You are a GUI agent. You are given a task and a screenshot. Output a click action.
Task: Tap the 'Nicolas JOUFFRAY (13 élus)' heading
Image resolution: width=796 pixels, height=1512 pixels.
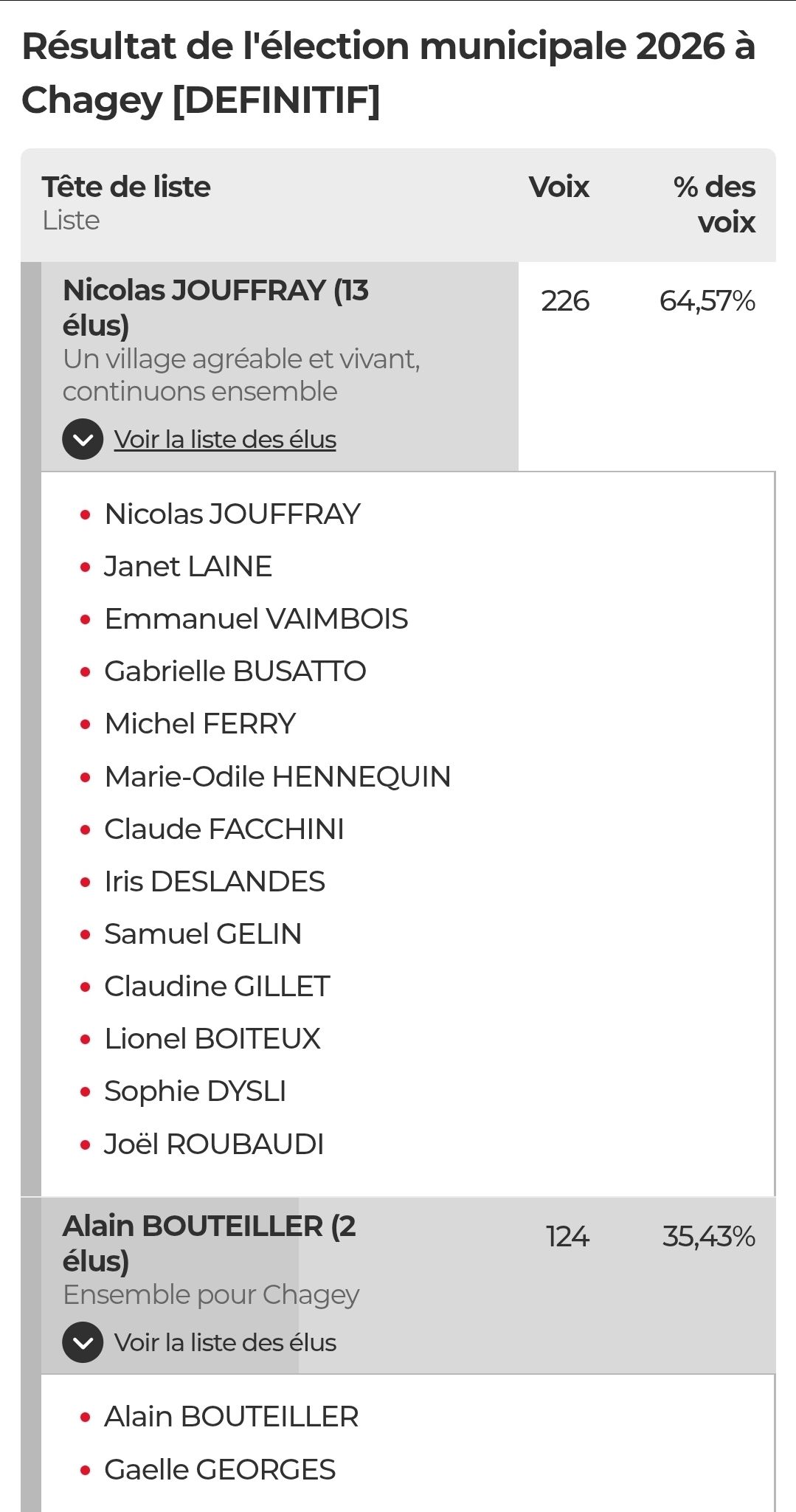pyautogui.click(x=215, y=307)
